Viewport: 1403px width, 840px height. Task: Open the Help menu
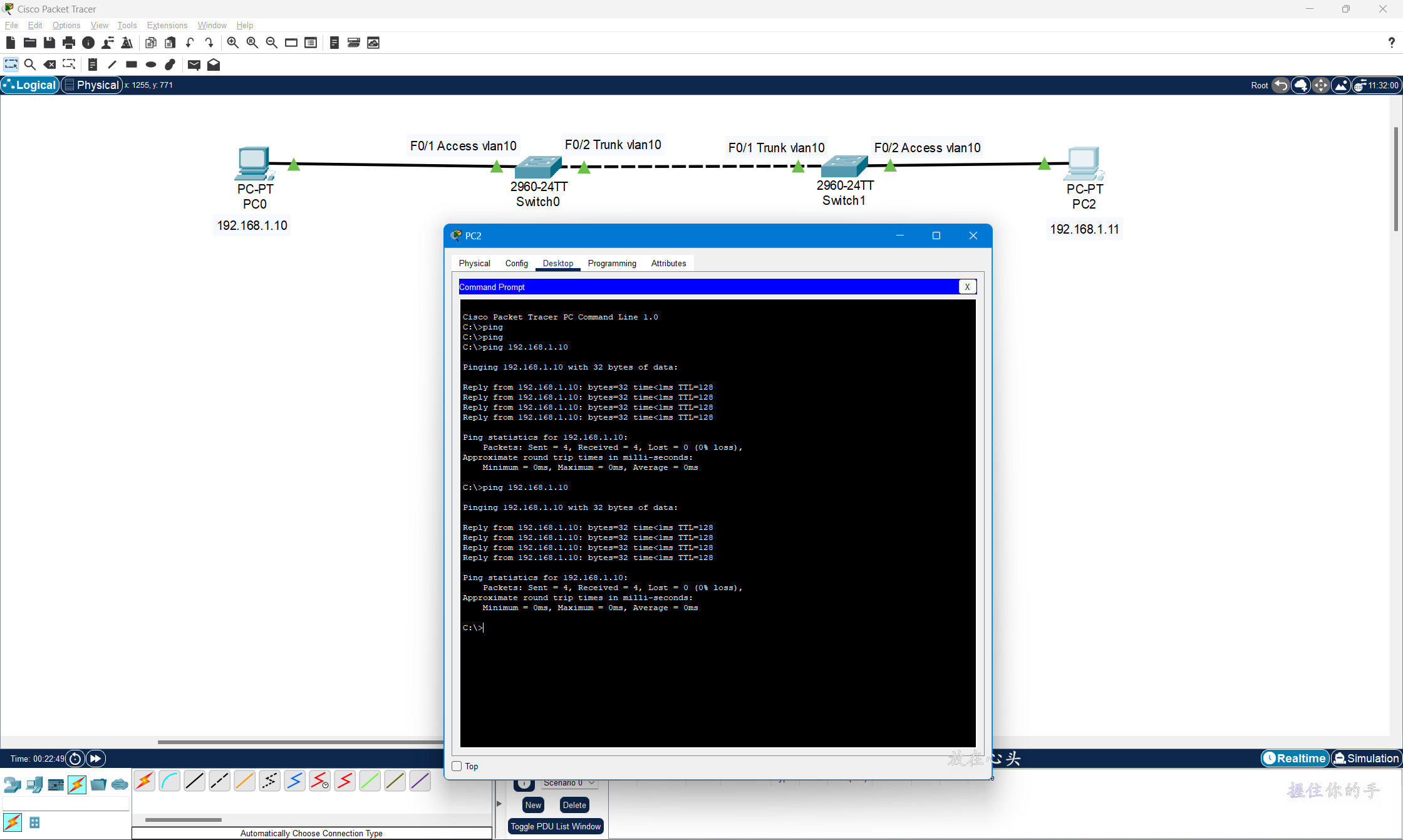[244, 25]
